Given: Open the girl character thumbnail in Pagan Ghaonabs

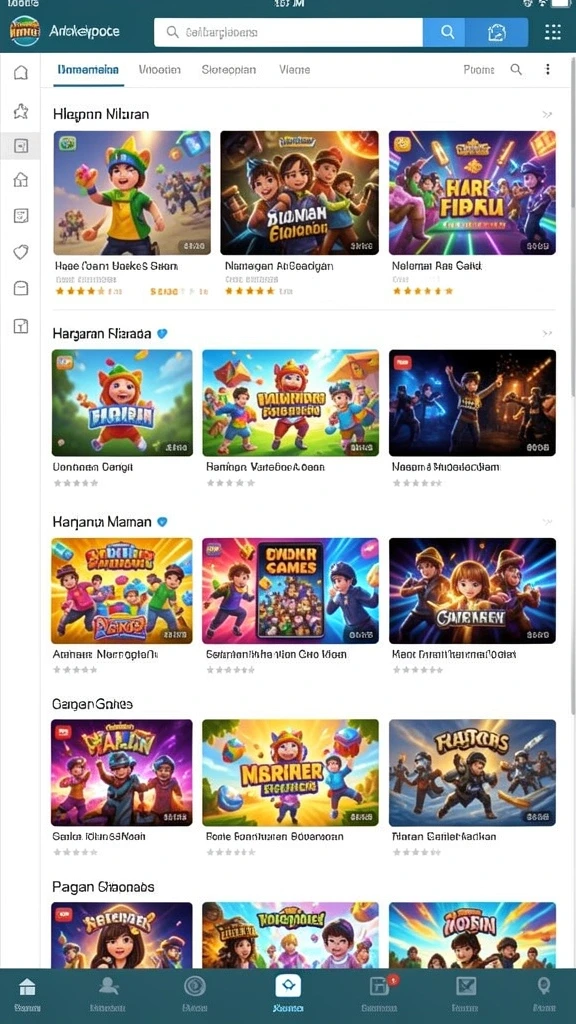Looking at the screenshot, I should click(122, 935).
